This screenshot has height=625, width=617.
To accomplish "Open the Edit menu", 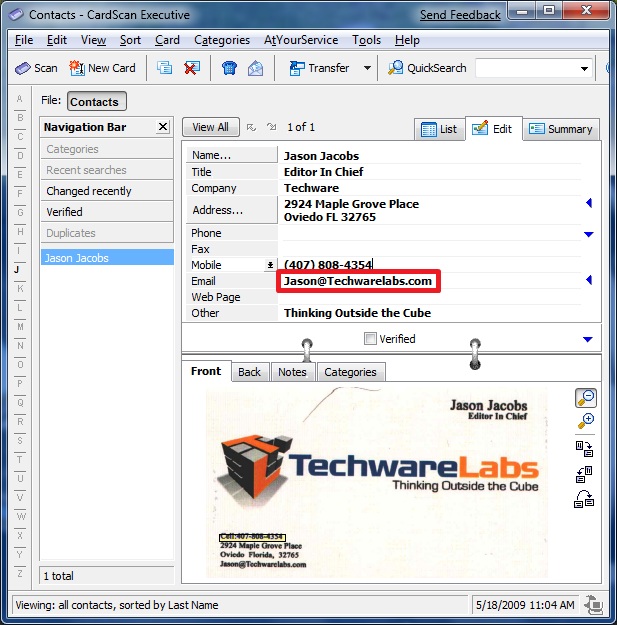I will 57,40.
